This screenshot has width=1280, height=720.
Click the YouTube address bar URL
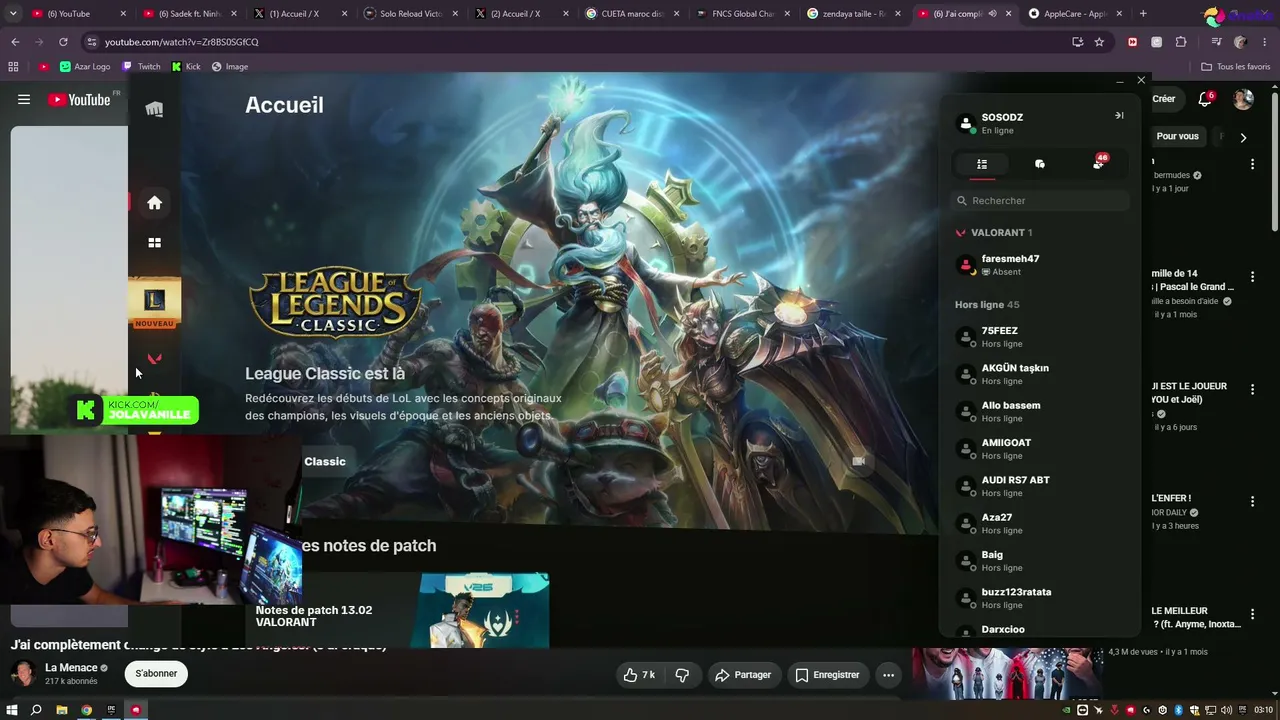[181, 42]
